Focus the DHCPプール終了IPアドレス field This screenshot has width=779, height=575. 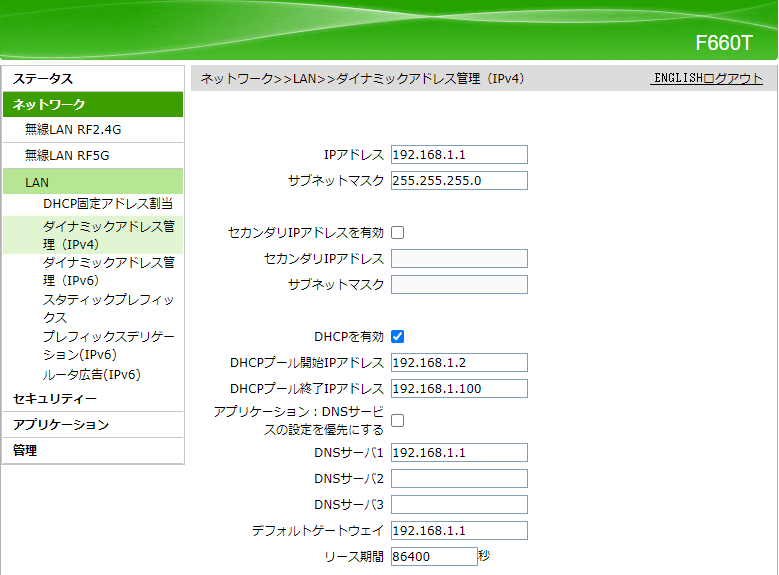click(x=459, y=388)
